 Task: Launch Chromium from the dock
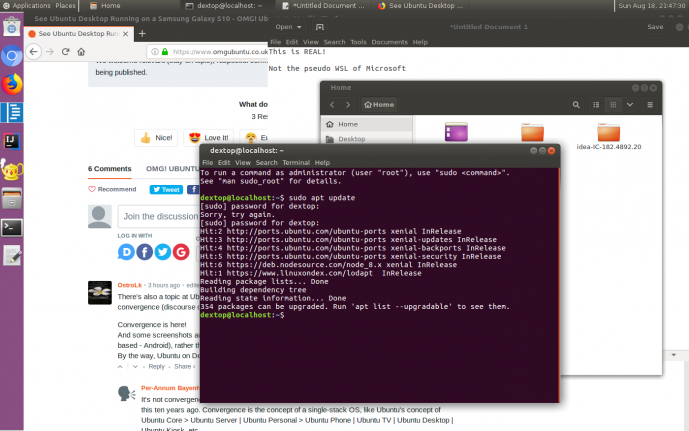click(x=12, y=56)
